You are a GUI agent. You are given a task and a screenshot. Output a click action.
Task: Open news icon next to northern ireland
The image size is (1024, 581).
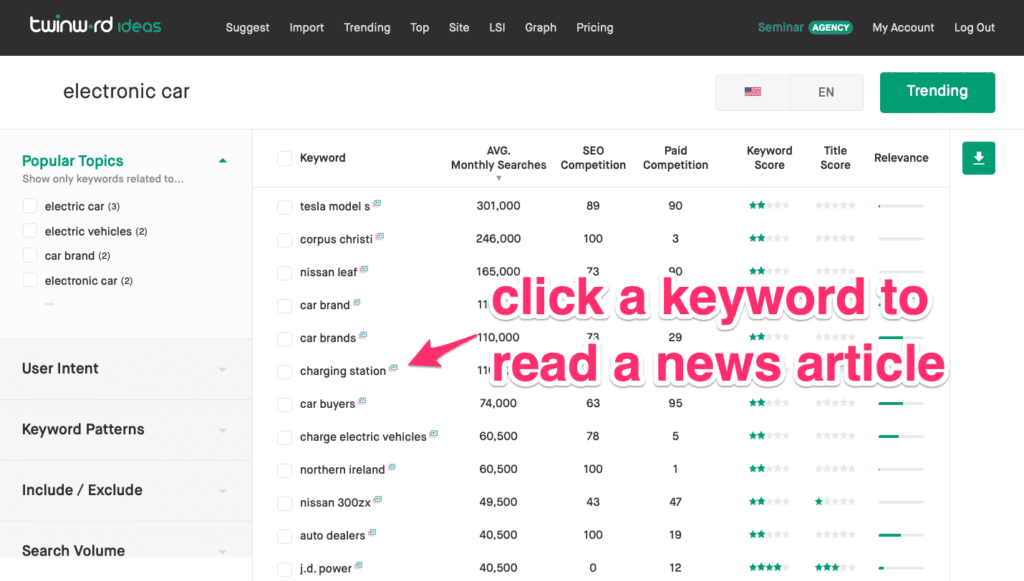pos(392,467)
